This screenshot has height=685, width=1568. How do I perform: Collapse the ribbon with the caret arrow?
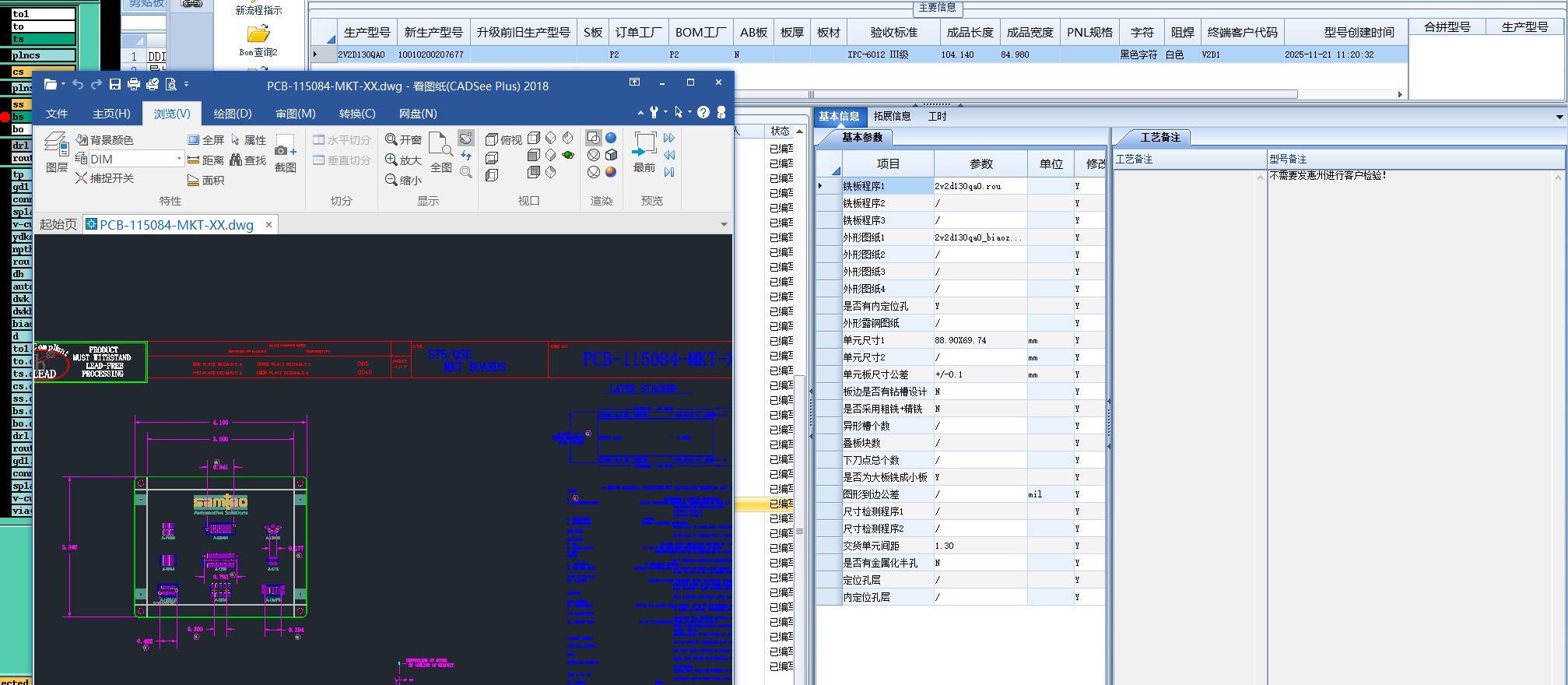(x=640, y=113)
